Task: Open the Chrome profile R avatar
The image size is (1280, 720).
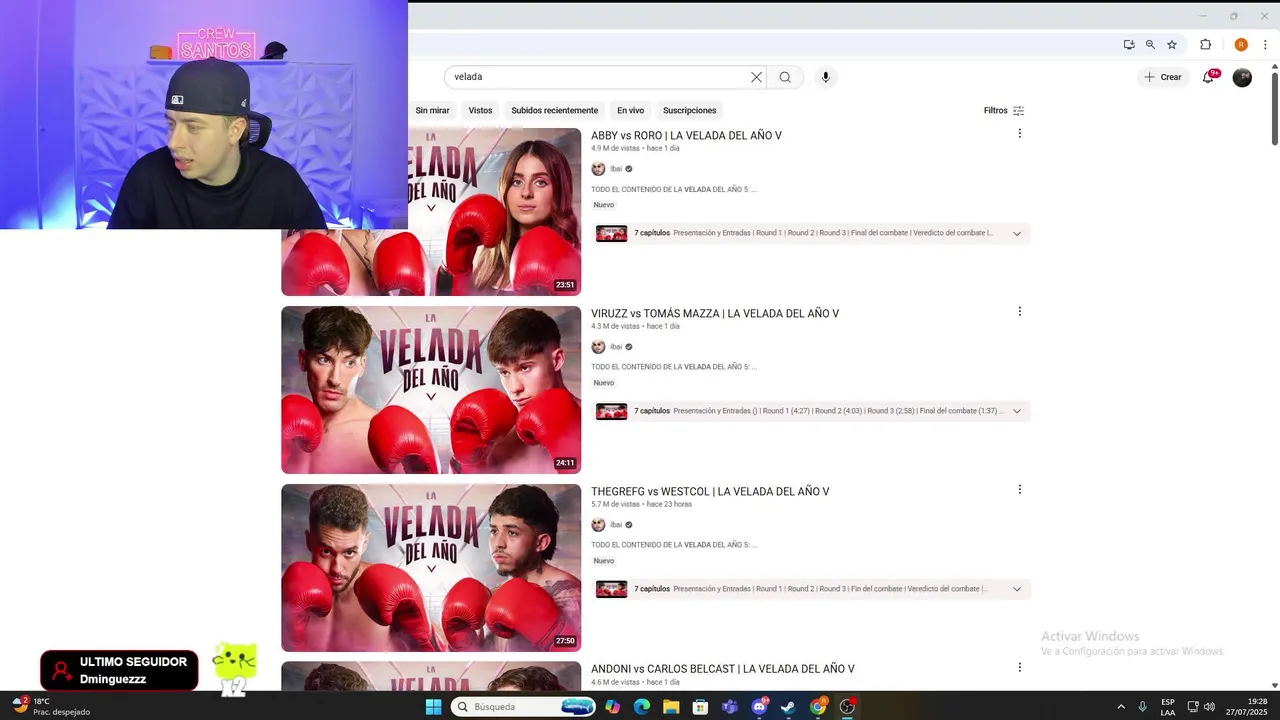Action: (x=1241, y=44)
